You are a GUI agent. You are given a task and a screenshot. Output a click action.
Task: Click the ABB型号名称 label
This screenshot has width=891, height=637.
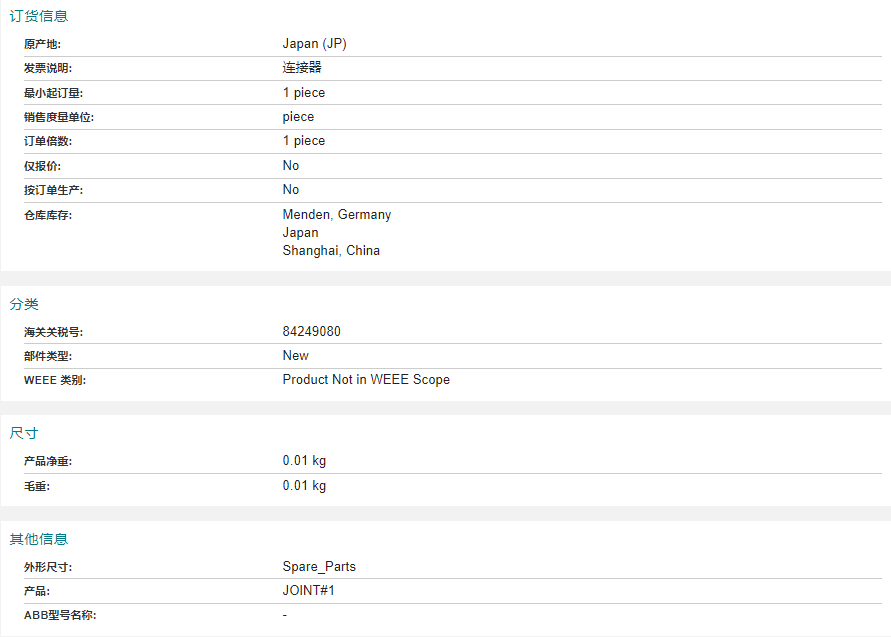coord(60,615)
